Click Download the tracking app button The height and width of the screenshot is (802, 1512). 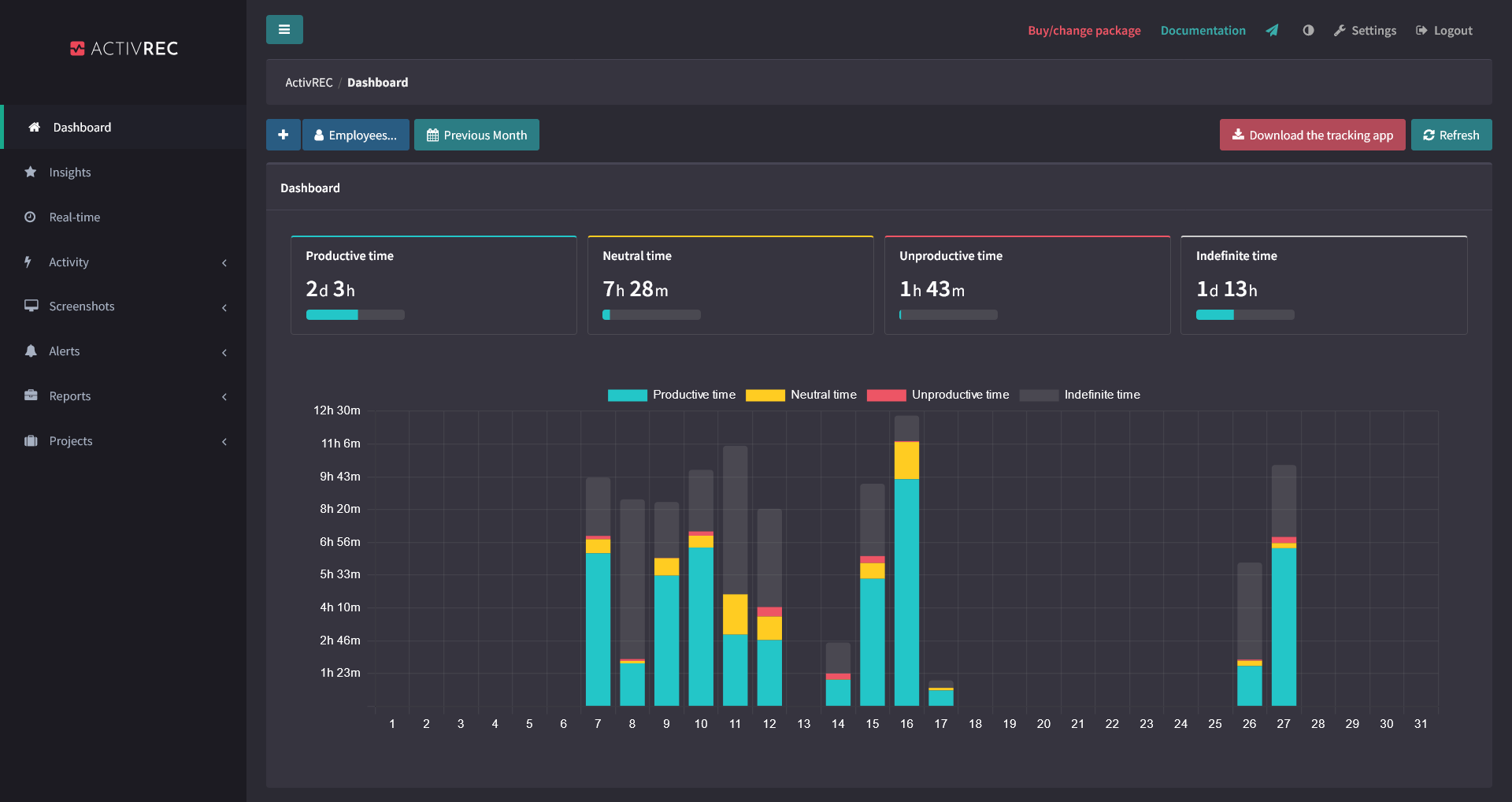coord(1312,135)
